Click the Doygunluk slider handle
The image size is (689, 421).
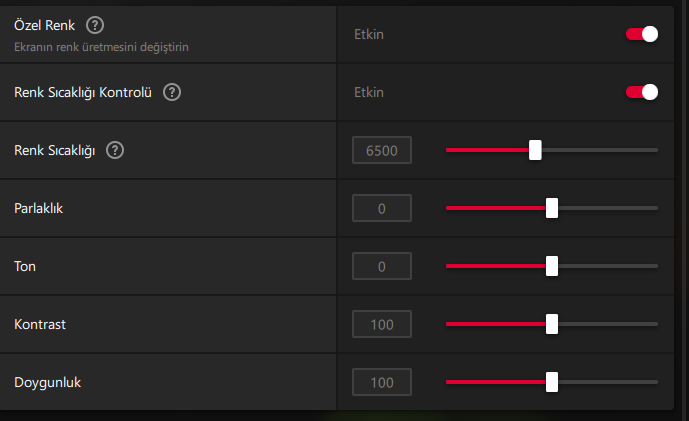pos(551,382)
